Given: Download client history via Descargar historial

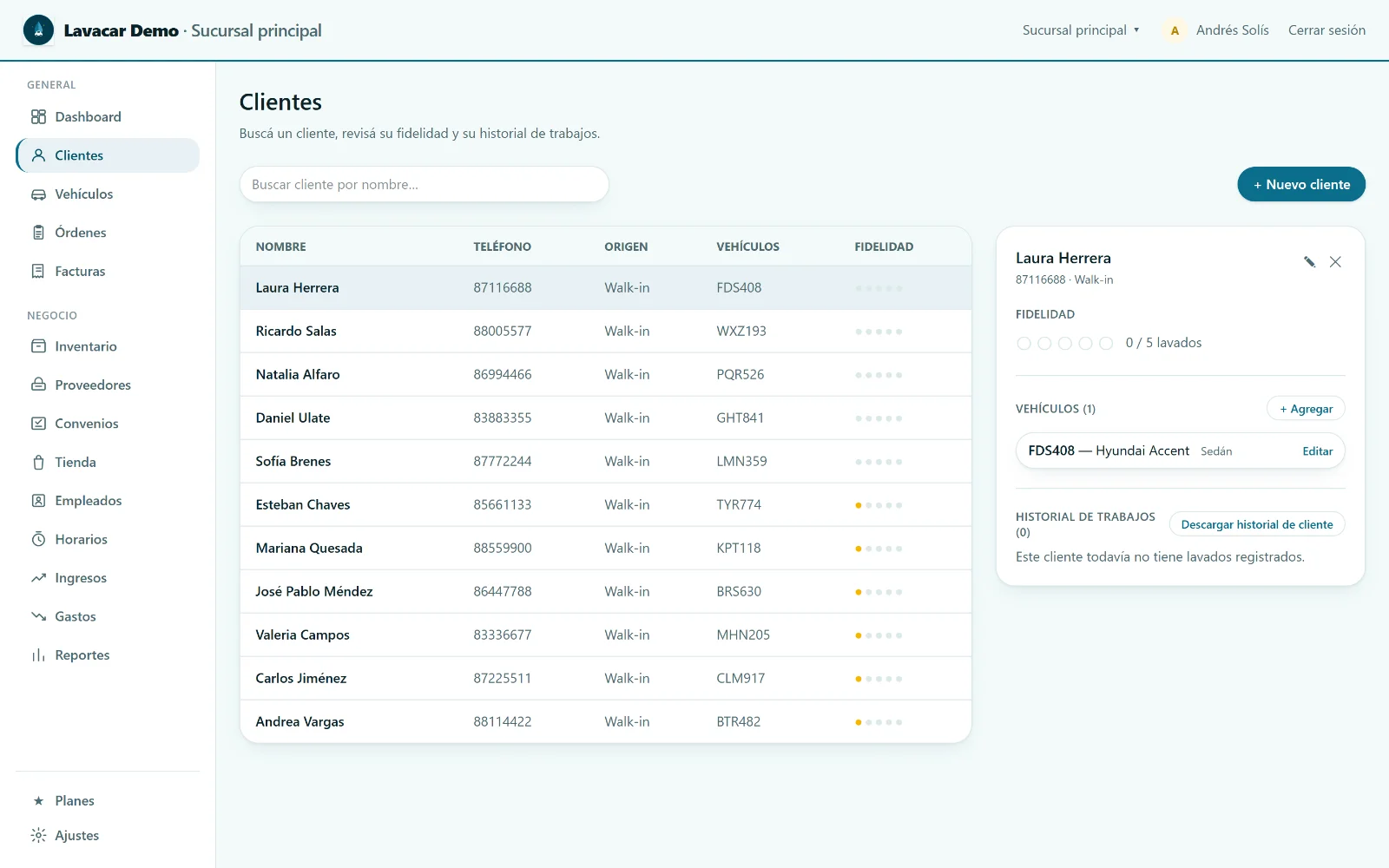Looking at the screenshot, I should (1257, 524).
